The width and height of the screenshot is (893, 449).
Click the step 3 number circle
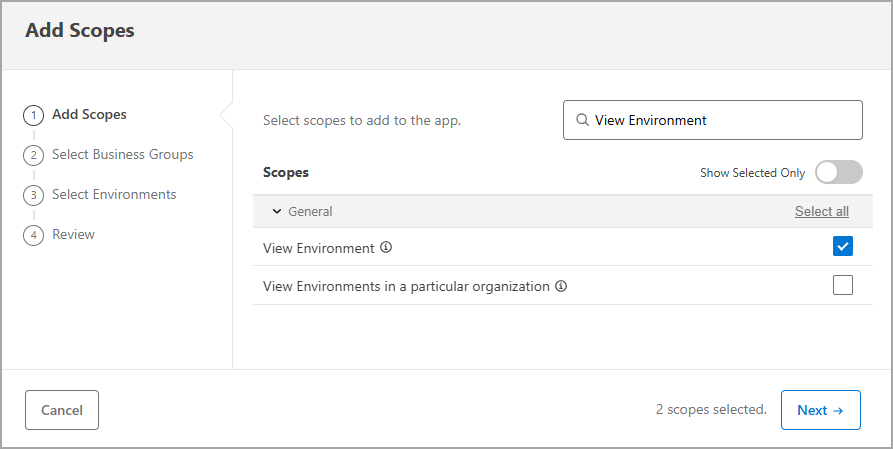tap(33, 195)
